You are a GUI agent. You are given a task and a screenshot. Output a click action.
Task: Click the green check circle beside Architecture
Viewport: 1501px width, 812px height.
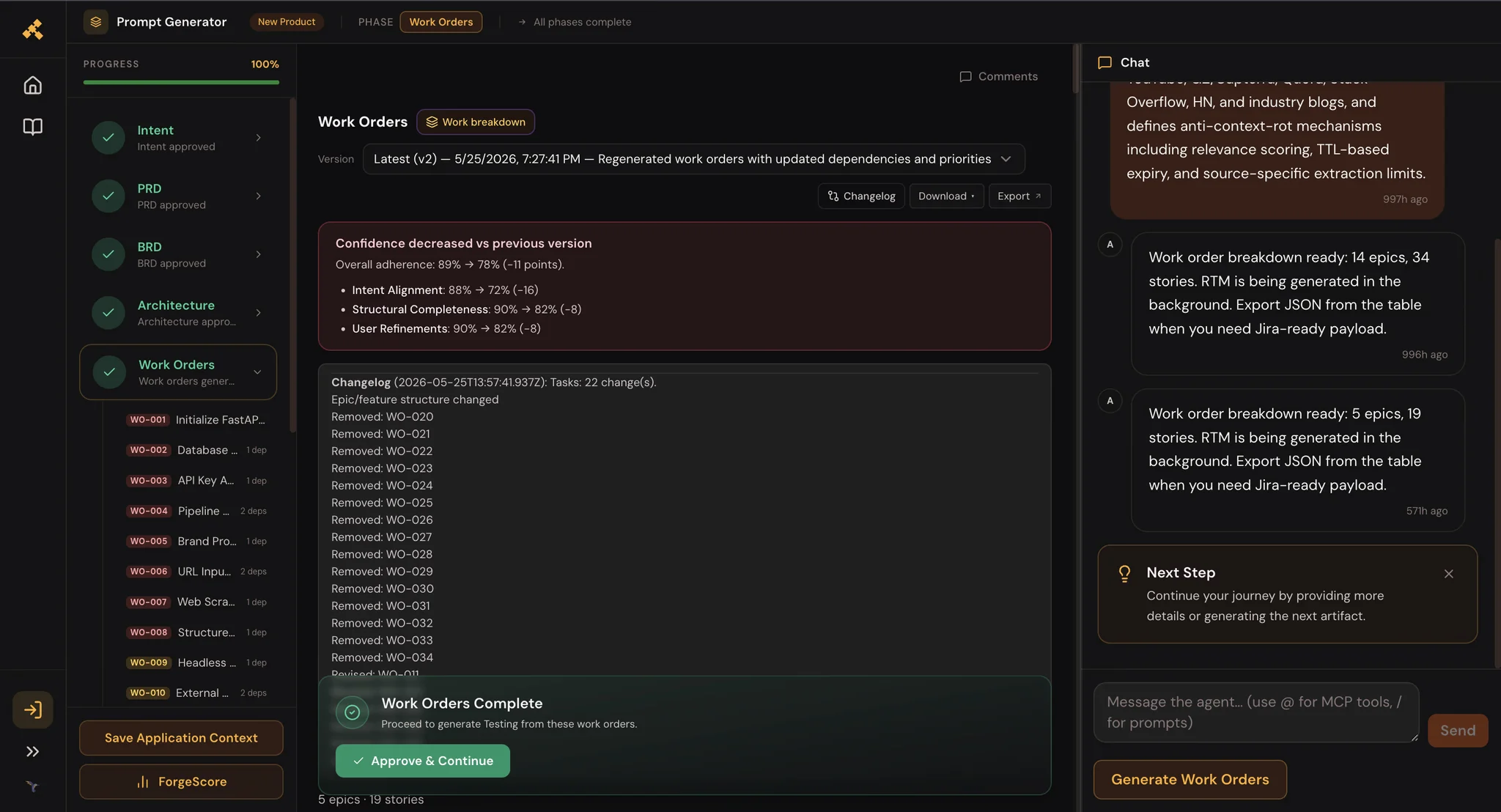click(x=108, y=313)
